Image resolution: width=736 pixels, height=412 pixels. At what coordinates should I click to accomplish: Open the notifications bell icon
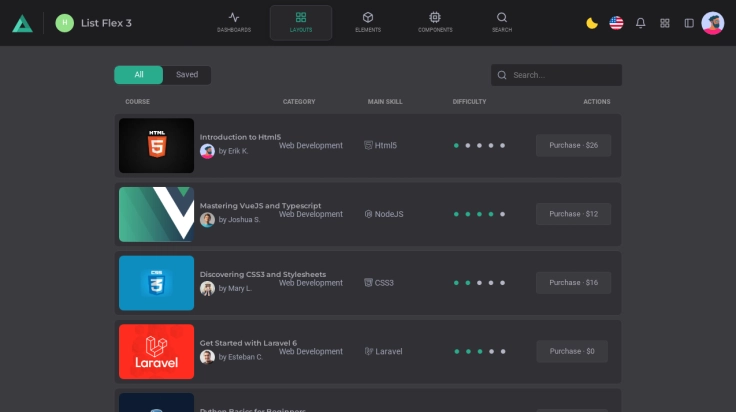point(641,23)
